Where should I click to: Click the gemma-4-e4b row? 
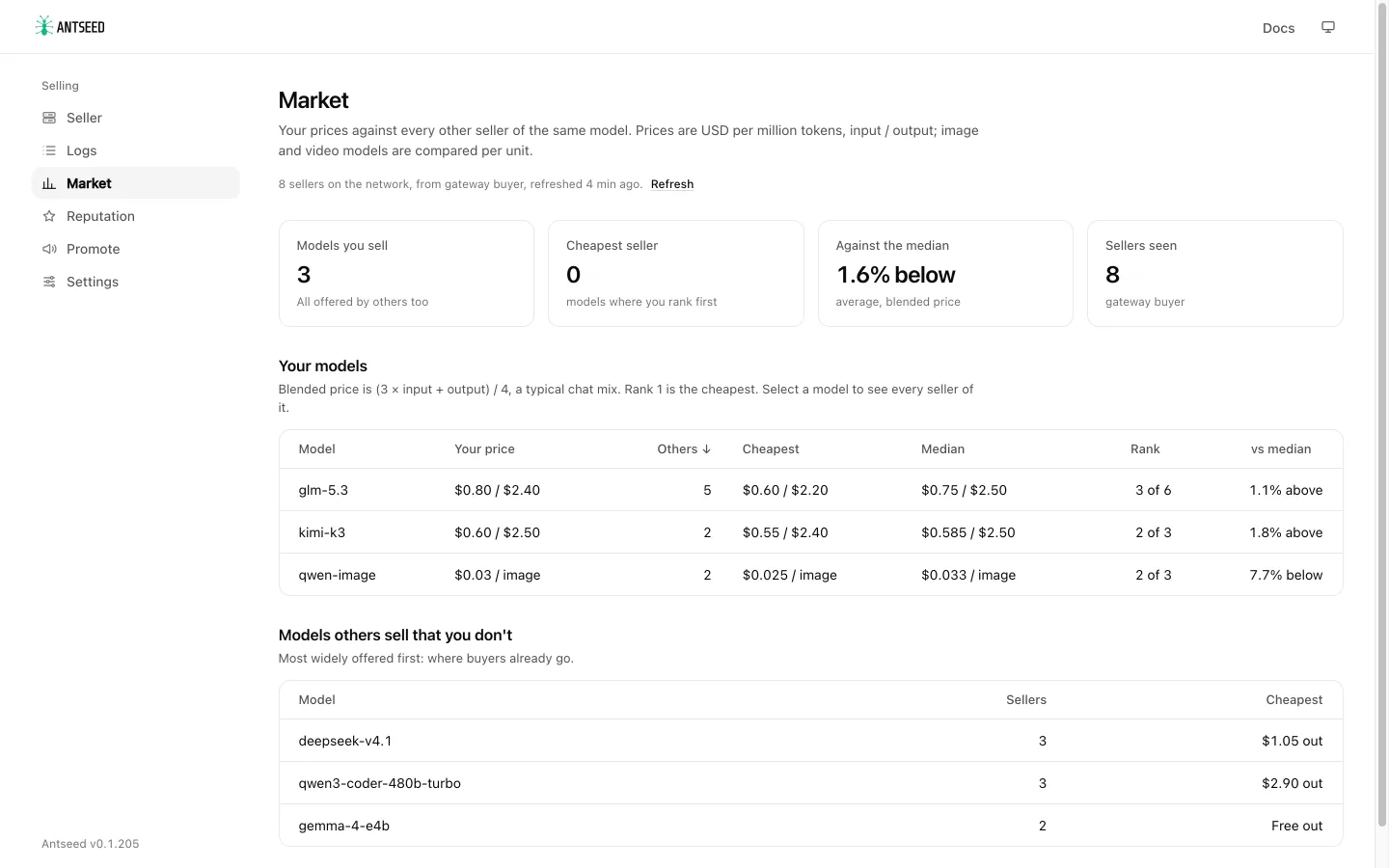[x=810, y=826]
